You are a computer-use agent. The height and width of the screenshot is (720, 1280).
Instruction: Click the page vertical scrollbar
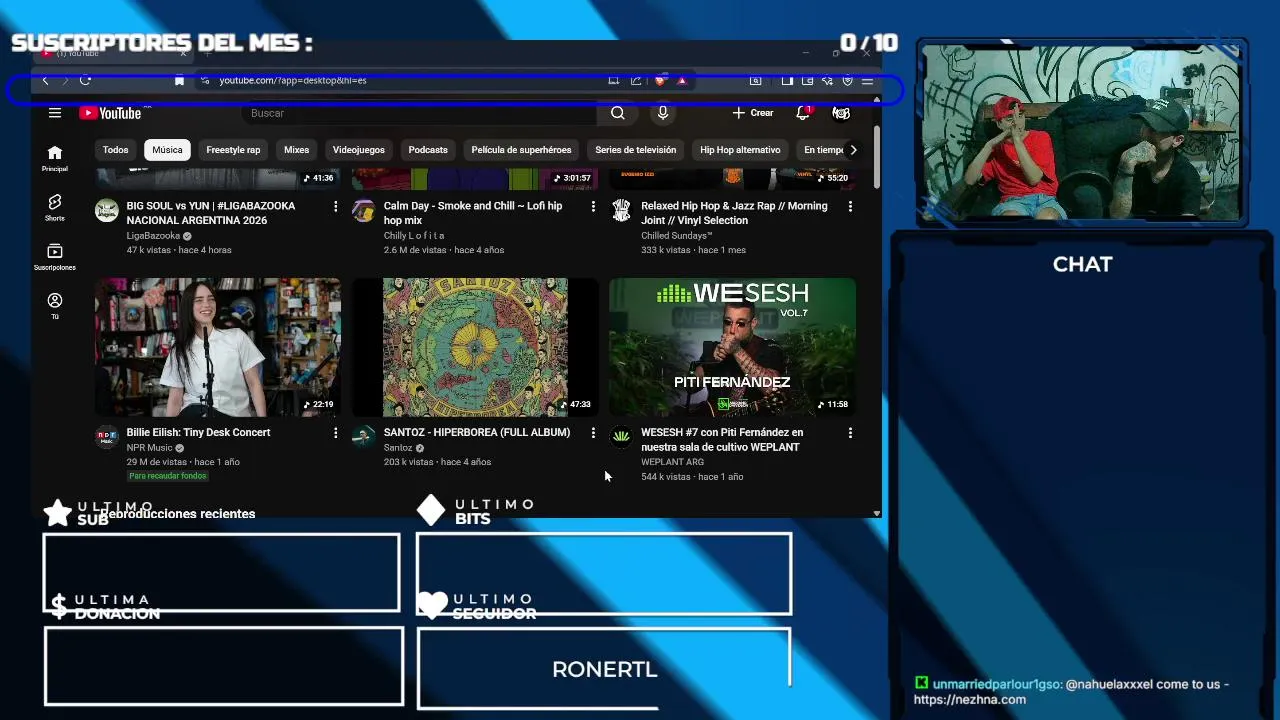click(877, 155)
